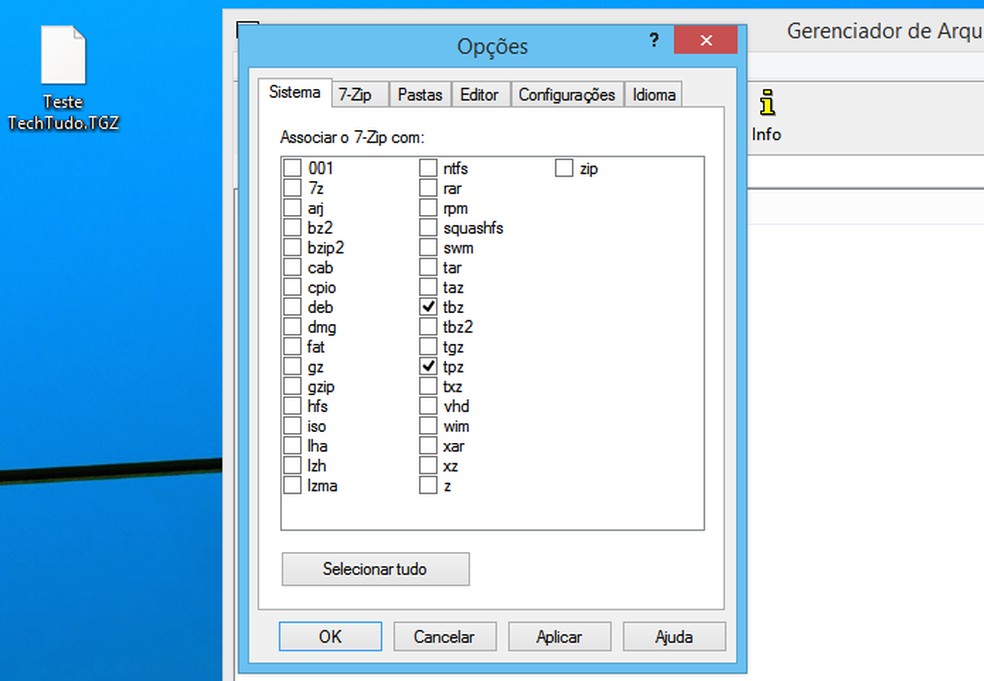Check the tar checkbox
This screenshot has height=681, width=984.
[428, 267]
